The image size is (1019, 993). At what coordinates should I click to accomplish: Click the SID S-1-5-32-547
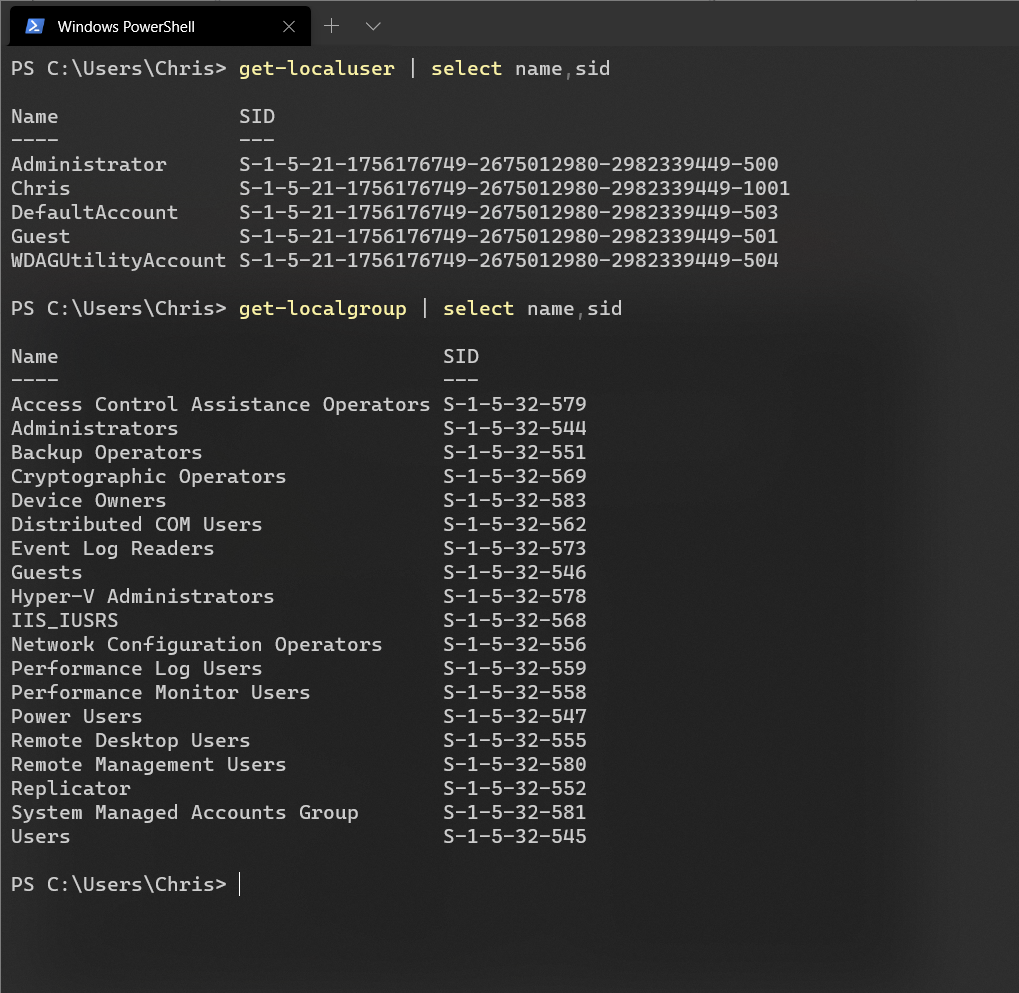coord(515,717)
